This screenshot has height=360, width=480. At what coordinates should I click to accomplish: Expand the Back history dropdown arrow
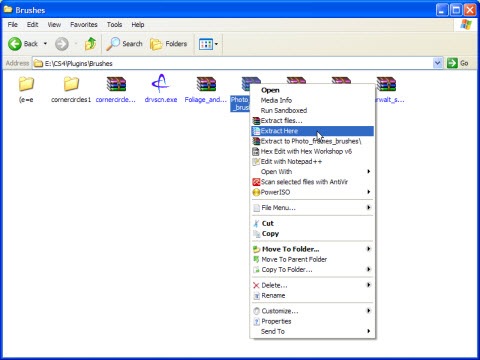coord(45,44)
